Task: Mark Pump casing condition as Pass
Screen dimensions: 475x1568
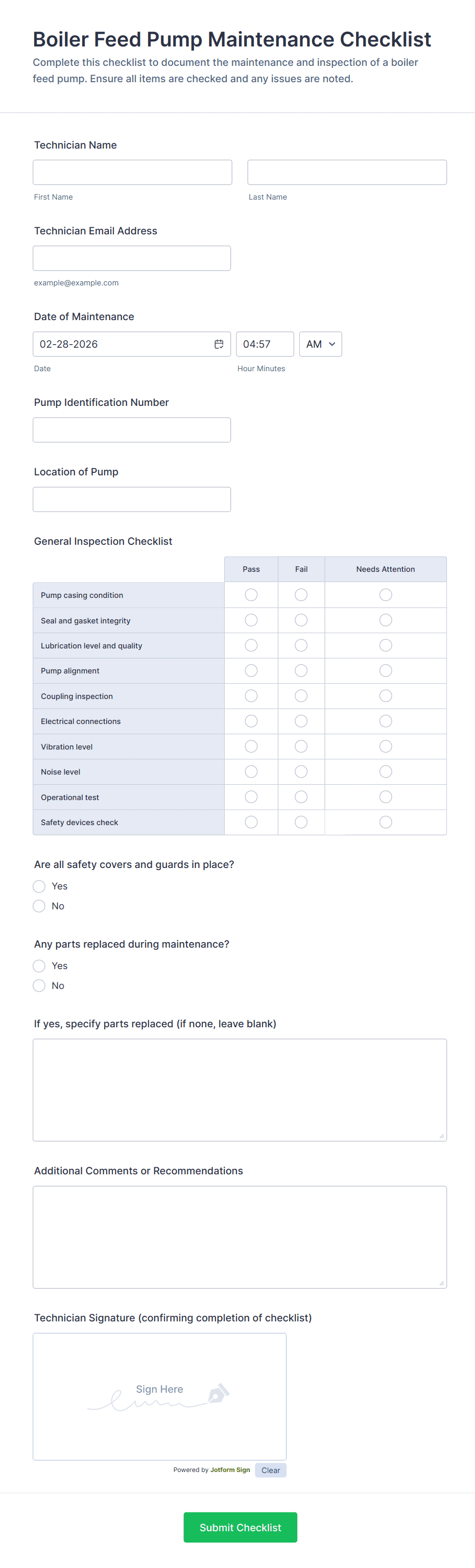Action: (251, 595)
